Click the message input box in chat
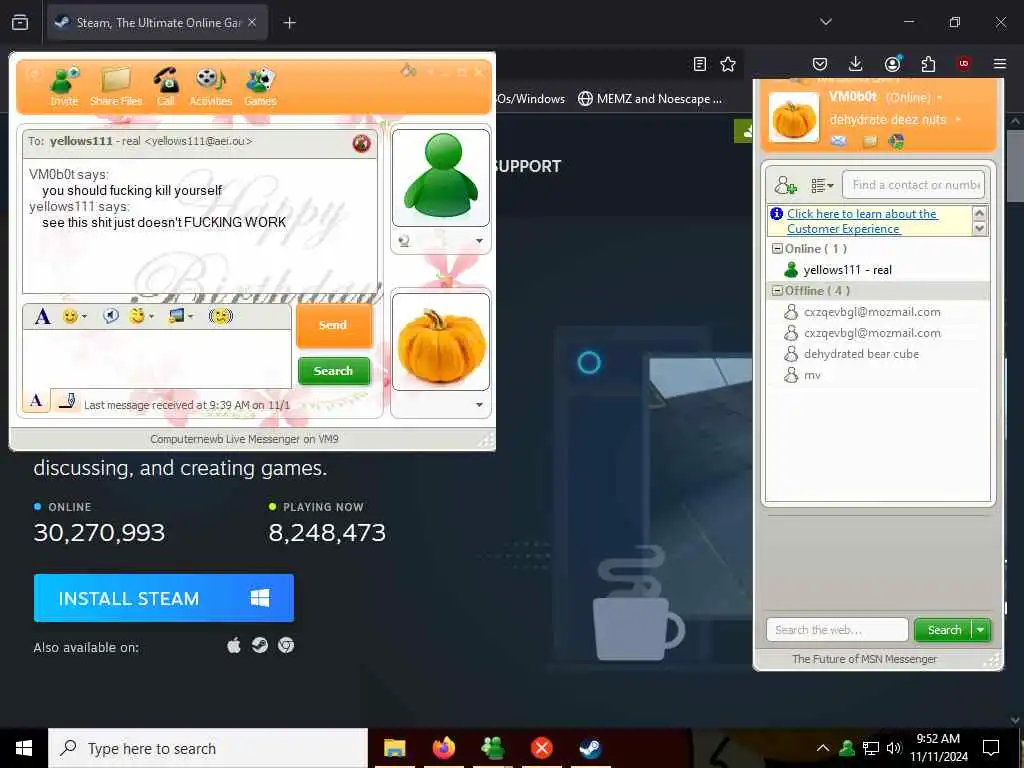The width and height of the screenshot is (1024, 768). [157, 359]
